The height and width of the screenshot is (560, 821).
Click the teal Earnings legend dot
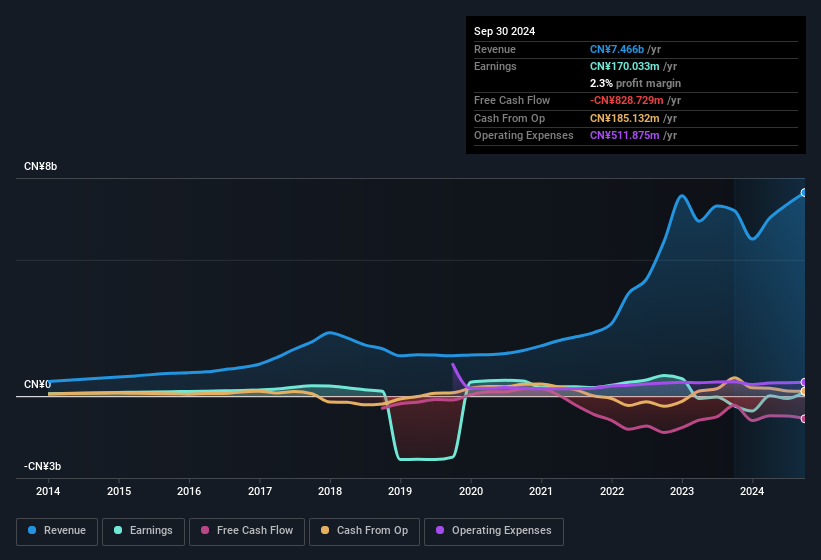(119, 530)
